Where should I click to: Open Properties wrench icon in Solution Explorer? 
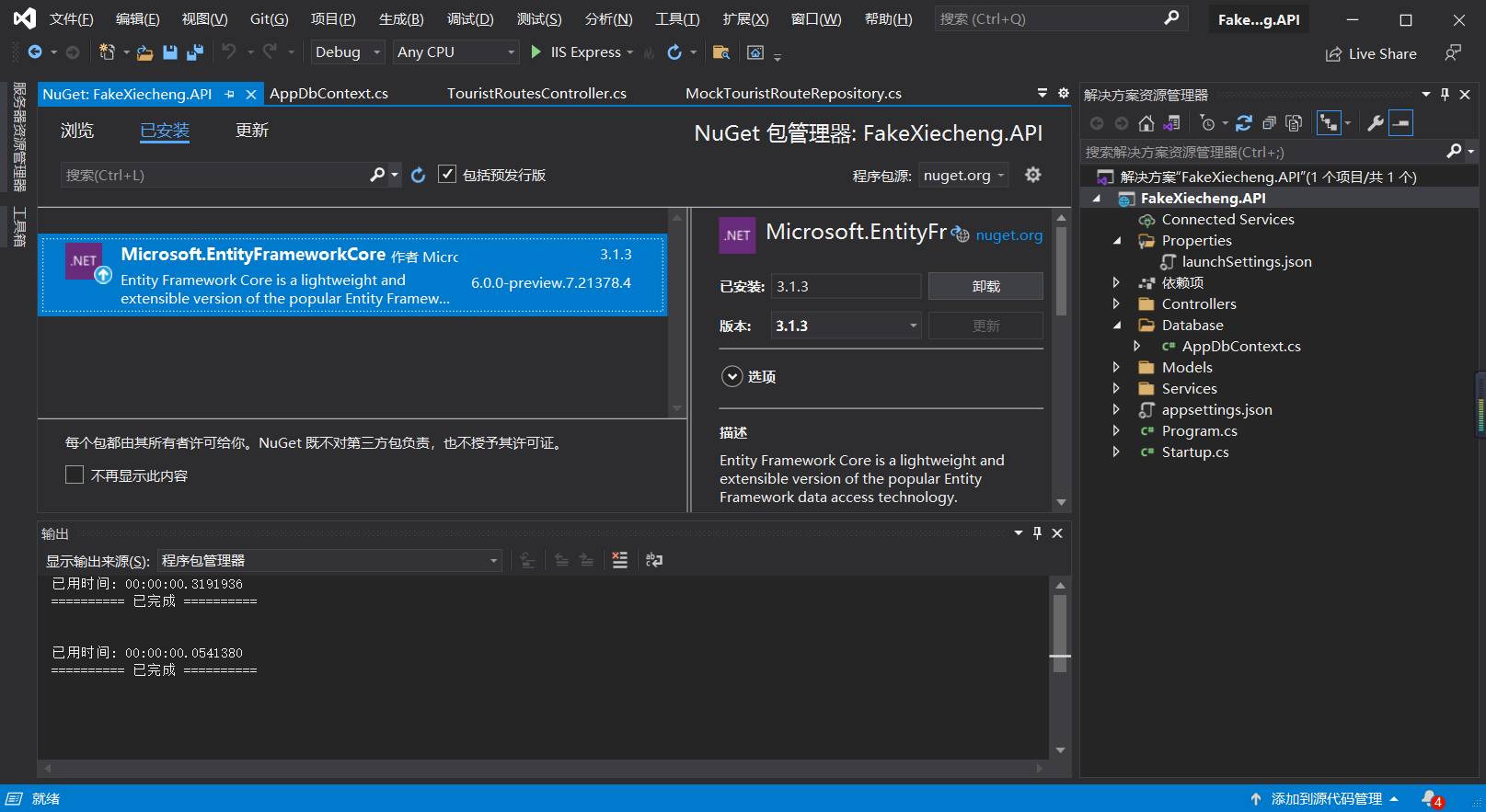click(x=1376, y=123)
